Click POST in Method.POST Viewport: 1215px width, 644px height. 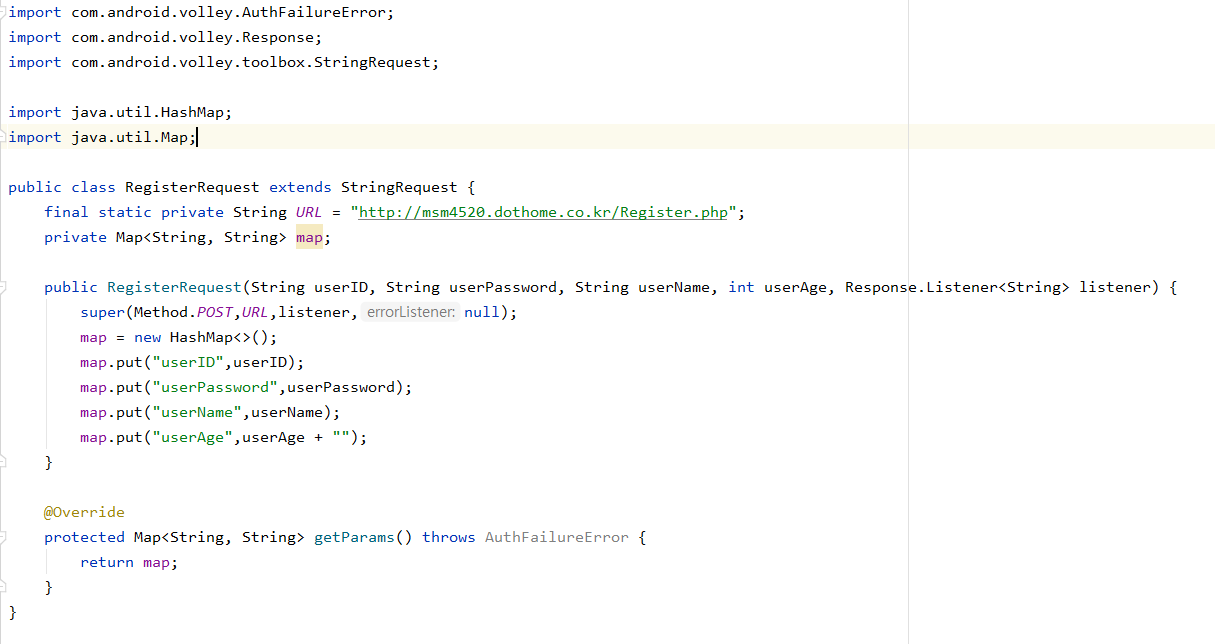(215, 312)
